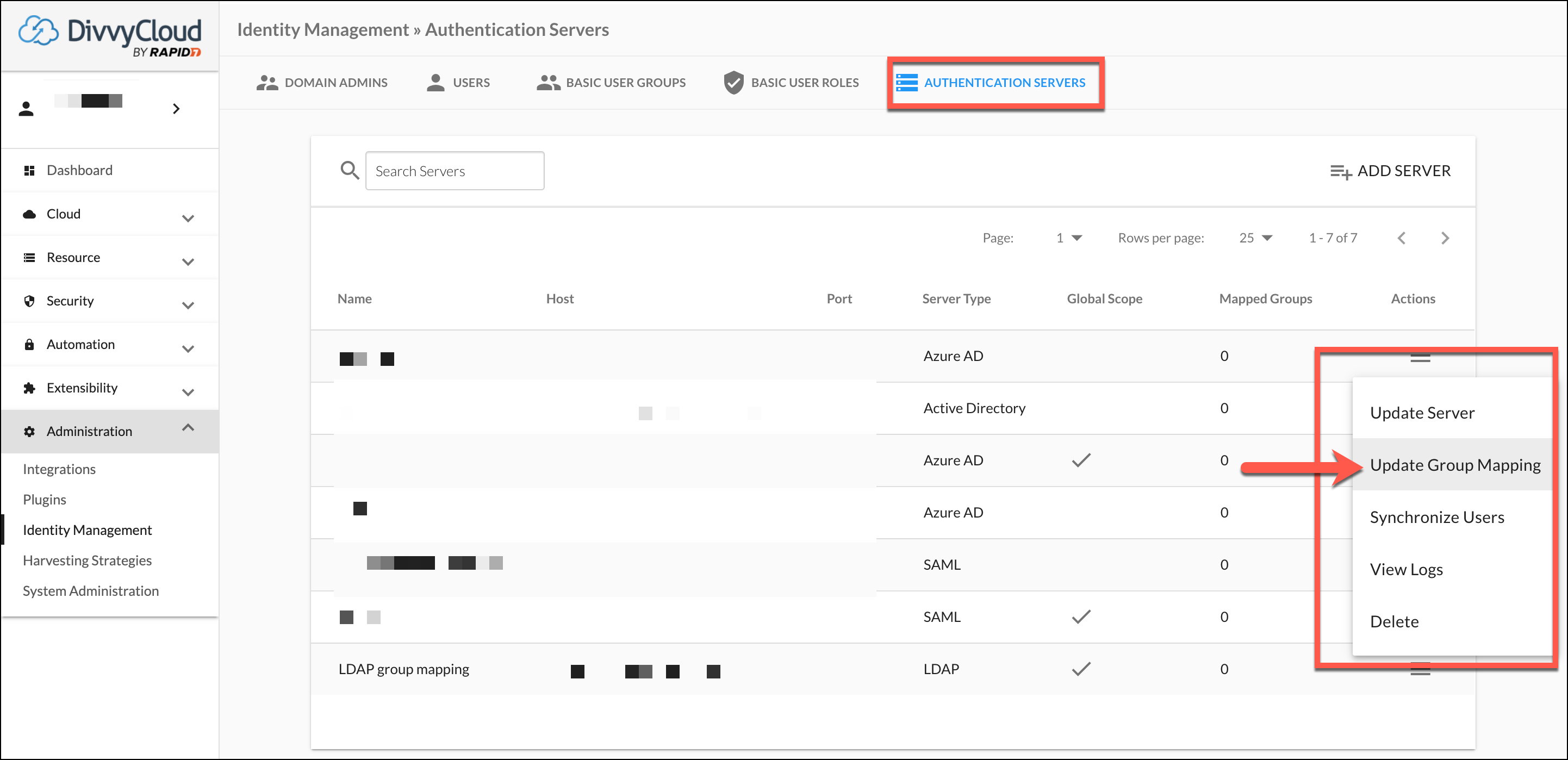Expand the Automation menu chevron
Viewport: 1568px width, 760px height.
(188, 348)
